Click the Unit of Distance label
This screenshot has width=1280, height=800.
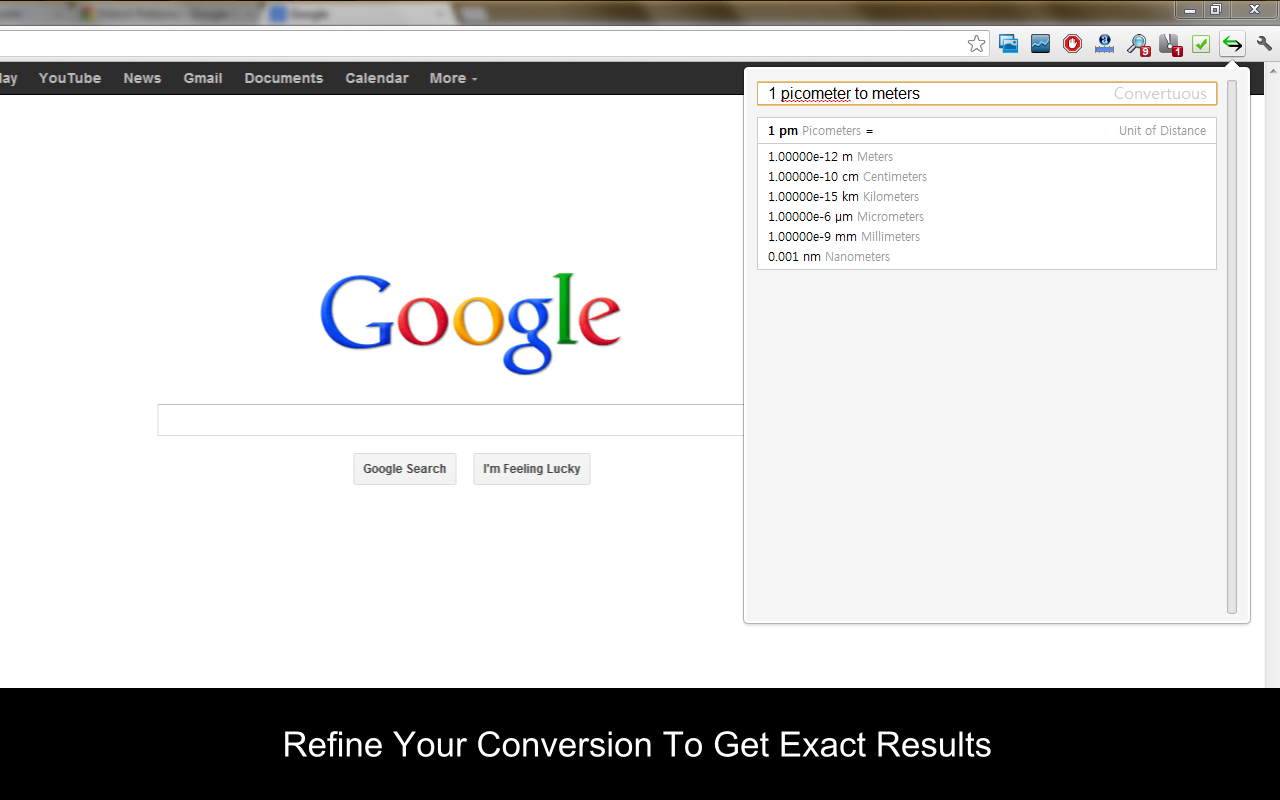[1162, 131]
